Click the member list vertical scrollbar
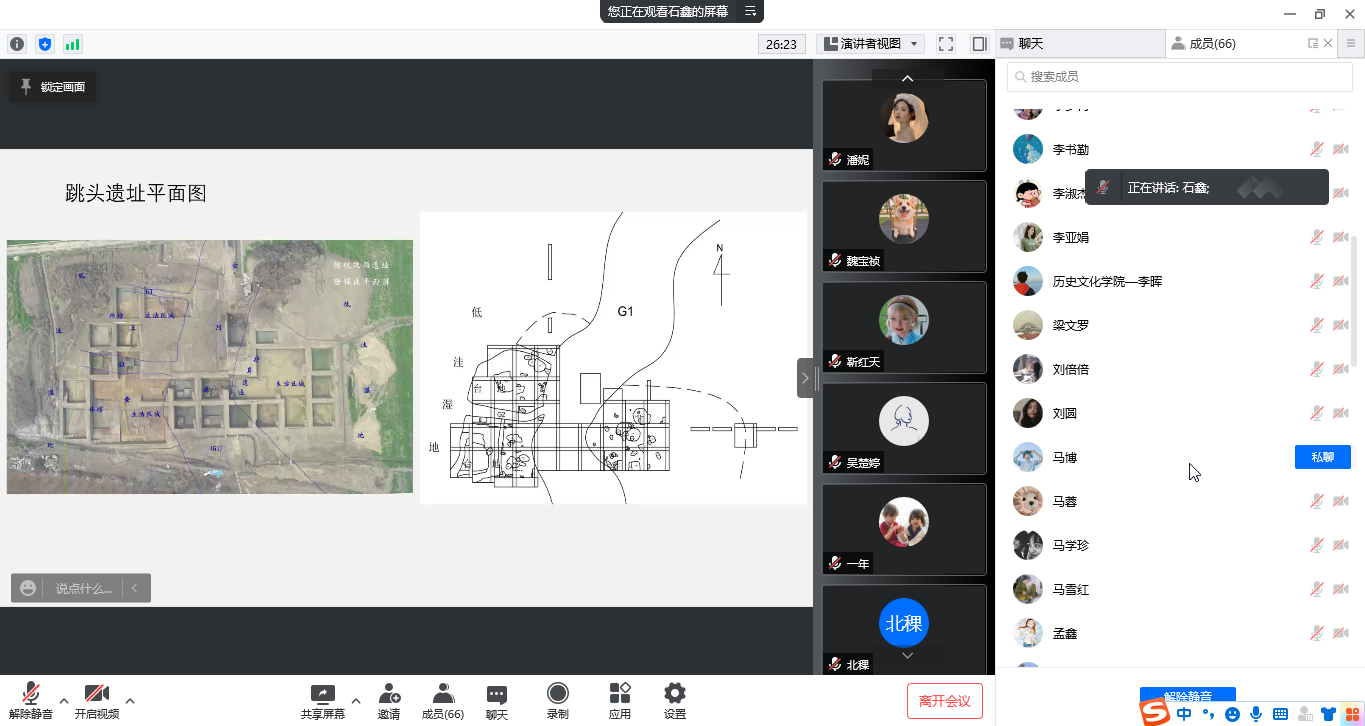The height and width of the screenshot is (726, 1365). click(x=1355, y=300)
